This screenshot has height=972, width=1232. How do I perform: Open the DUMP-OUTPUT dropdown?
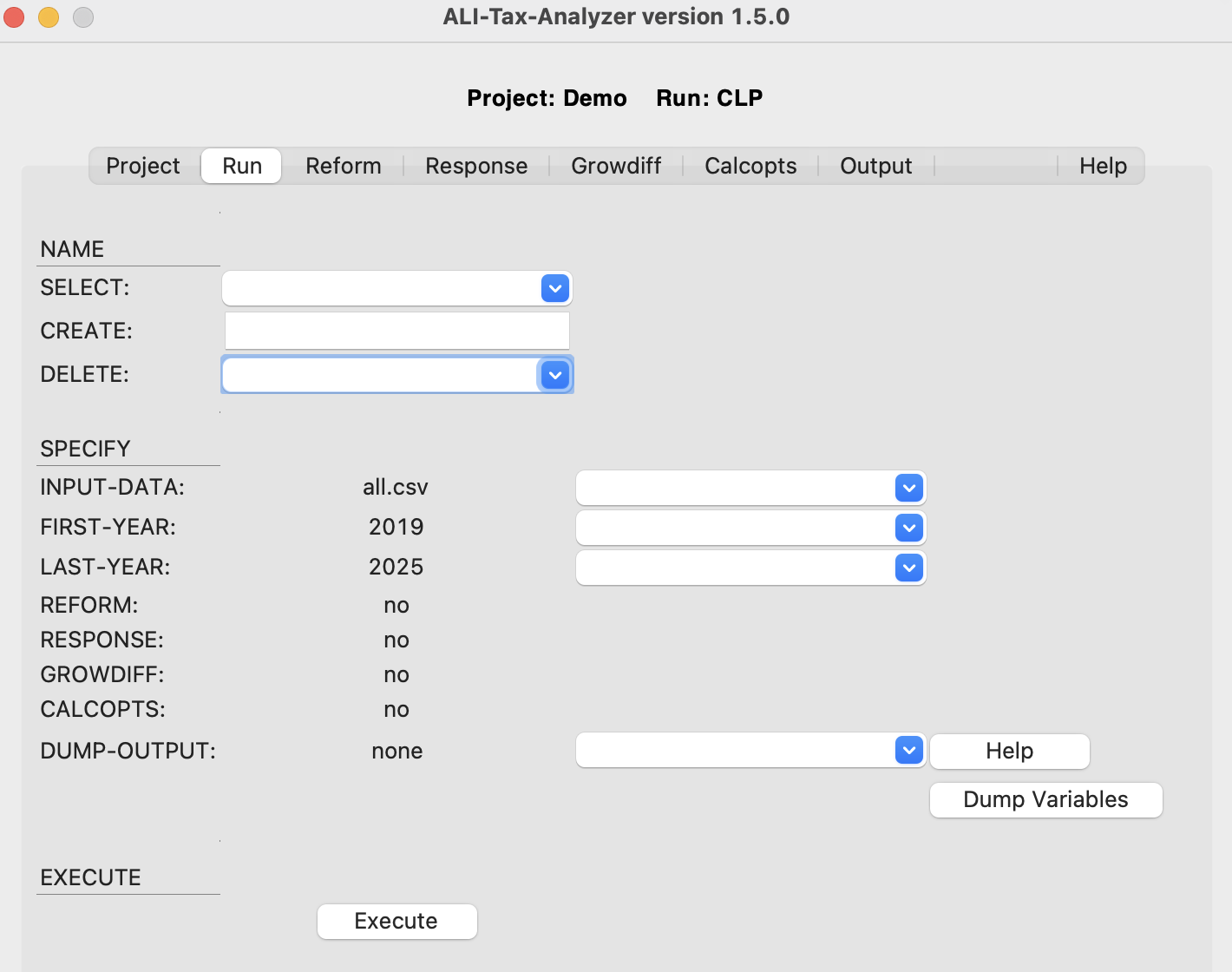pyautogui.click(x=908, y=750)
